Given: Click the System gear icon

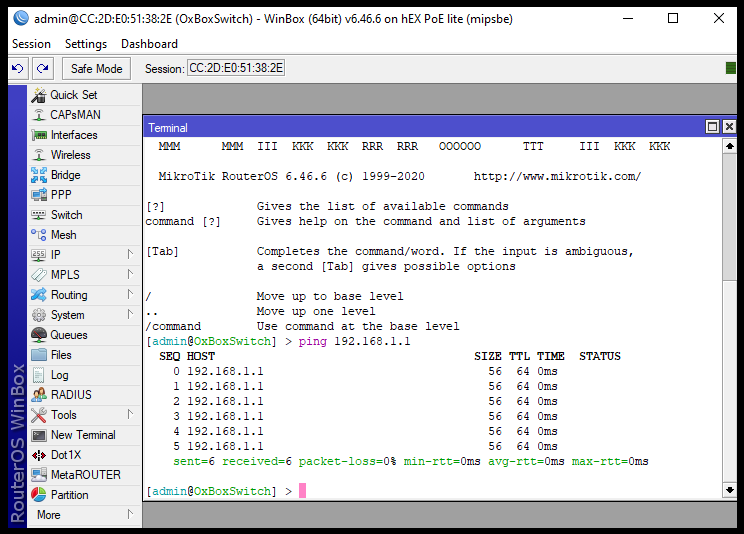Looking at the screenshot, I should click(38, 315).
